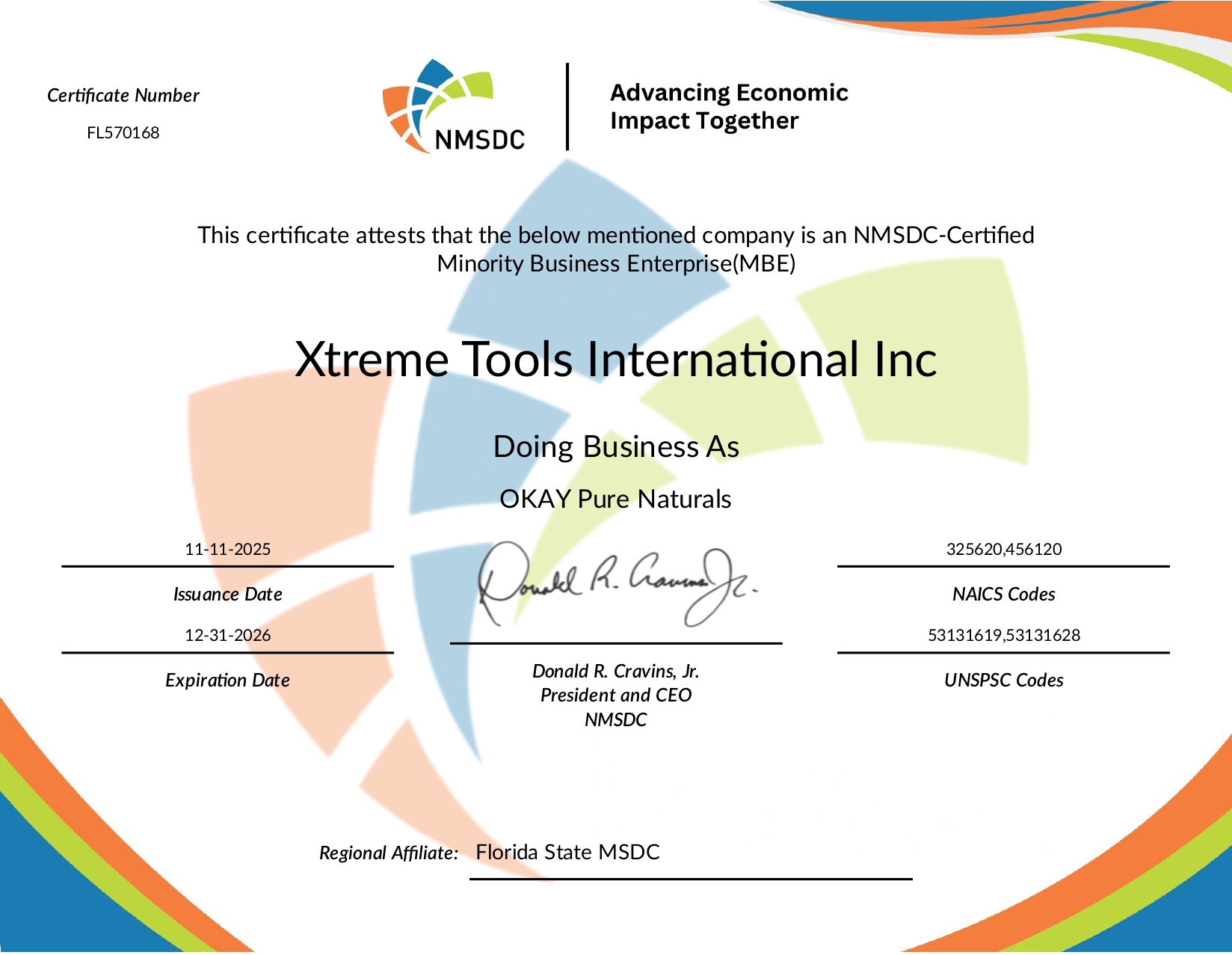Click the UNSPSC codes value 53131619,53131628

[x=1003, y=635]
